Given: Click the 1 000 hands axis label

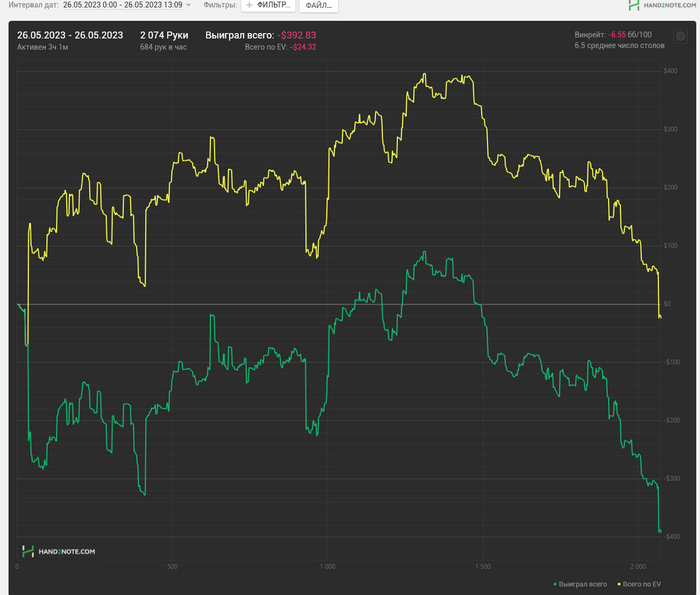Looking at the screenshot, I should point(327,566).
